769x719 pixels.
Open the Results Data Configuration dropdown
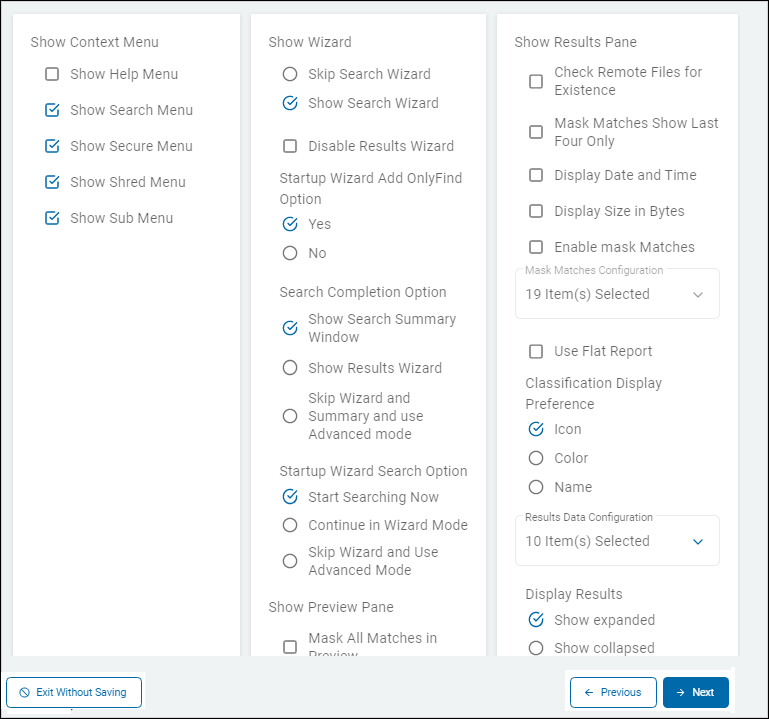click(x=617, y=541)
